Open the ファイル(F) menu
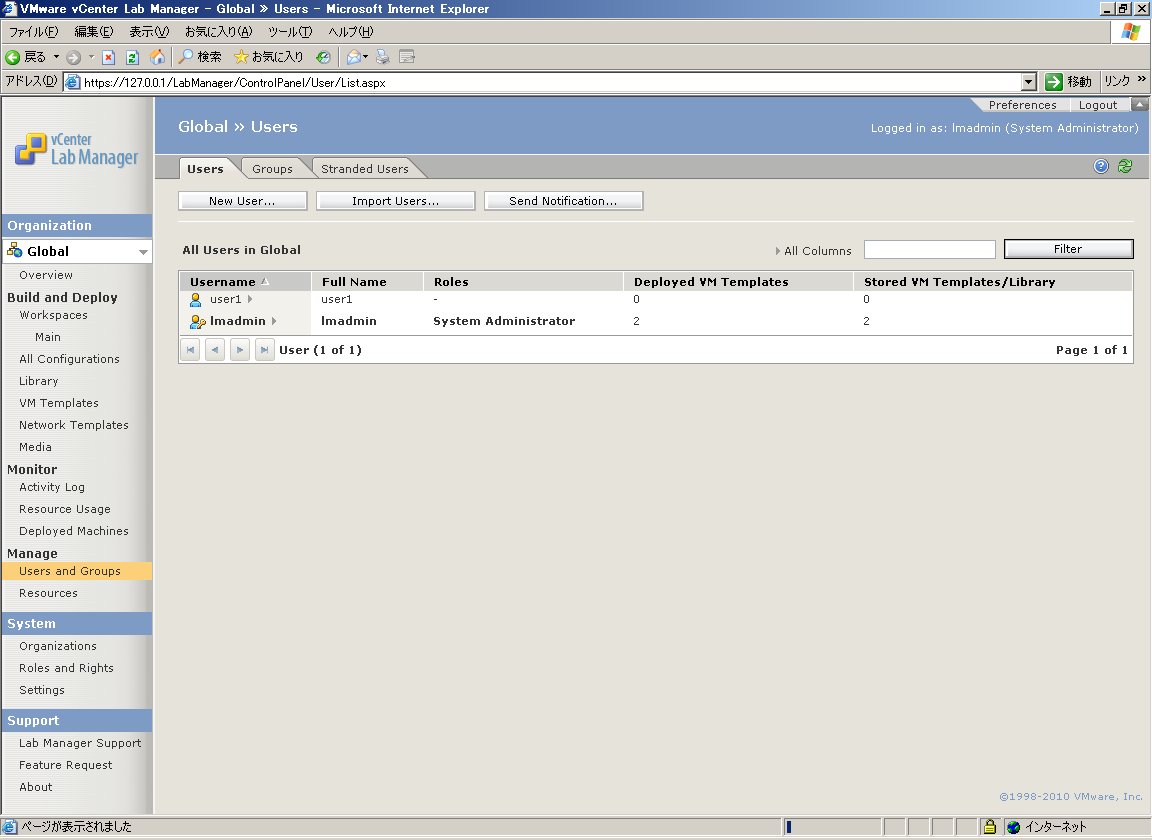 [33, 32]
